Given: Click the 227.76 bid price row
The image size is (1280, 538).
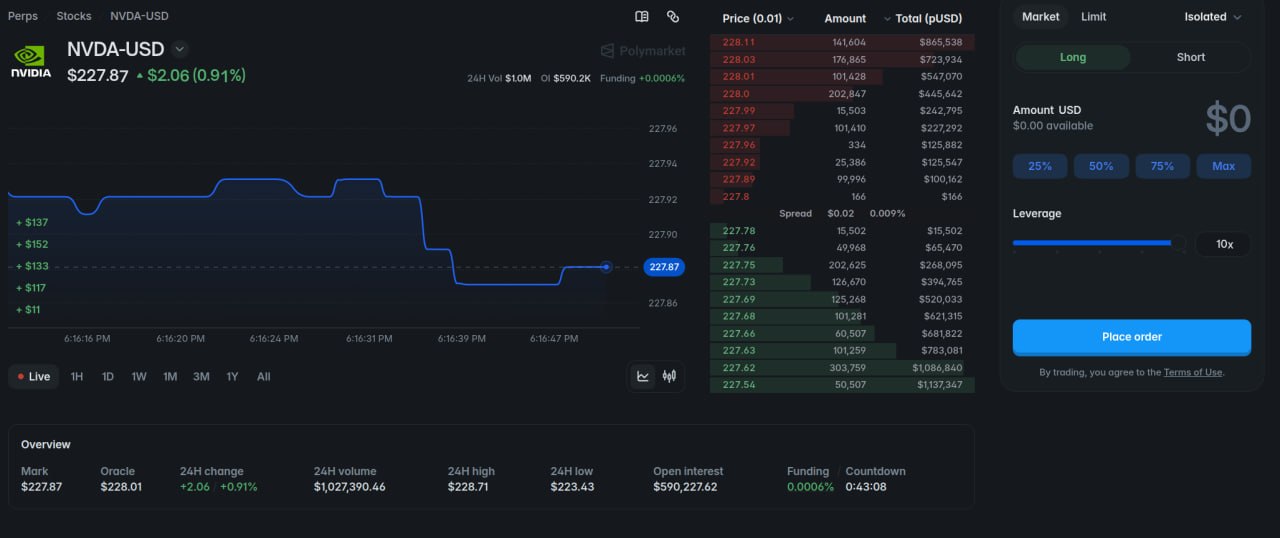Looking at the screenshot, I should [x=842, y=248].
